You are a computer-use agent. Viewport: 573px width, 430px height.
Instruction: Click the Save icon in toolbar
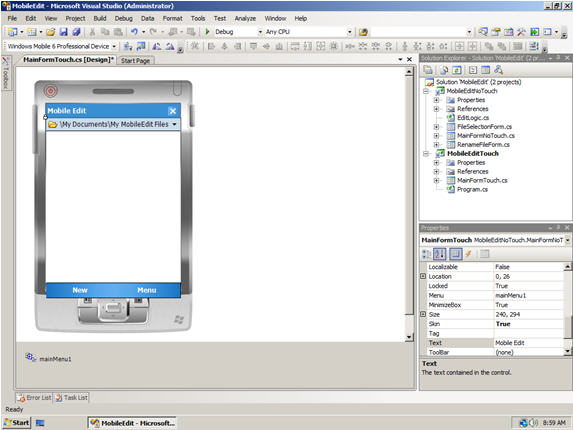click(x=64, y=32)
